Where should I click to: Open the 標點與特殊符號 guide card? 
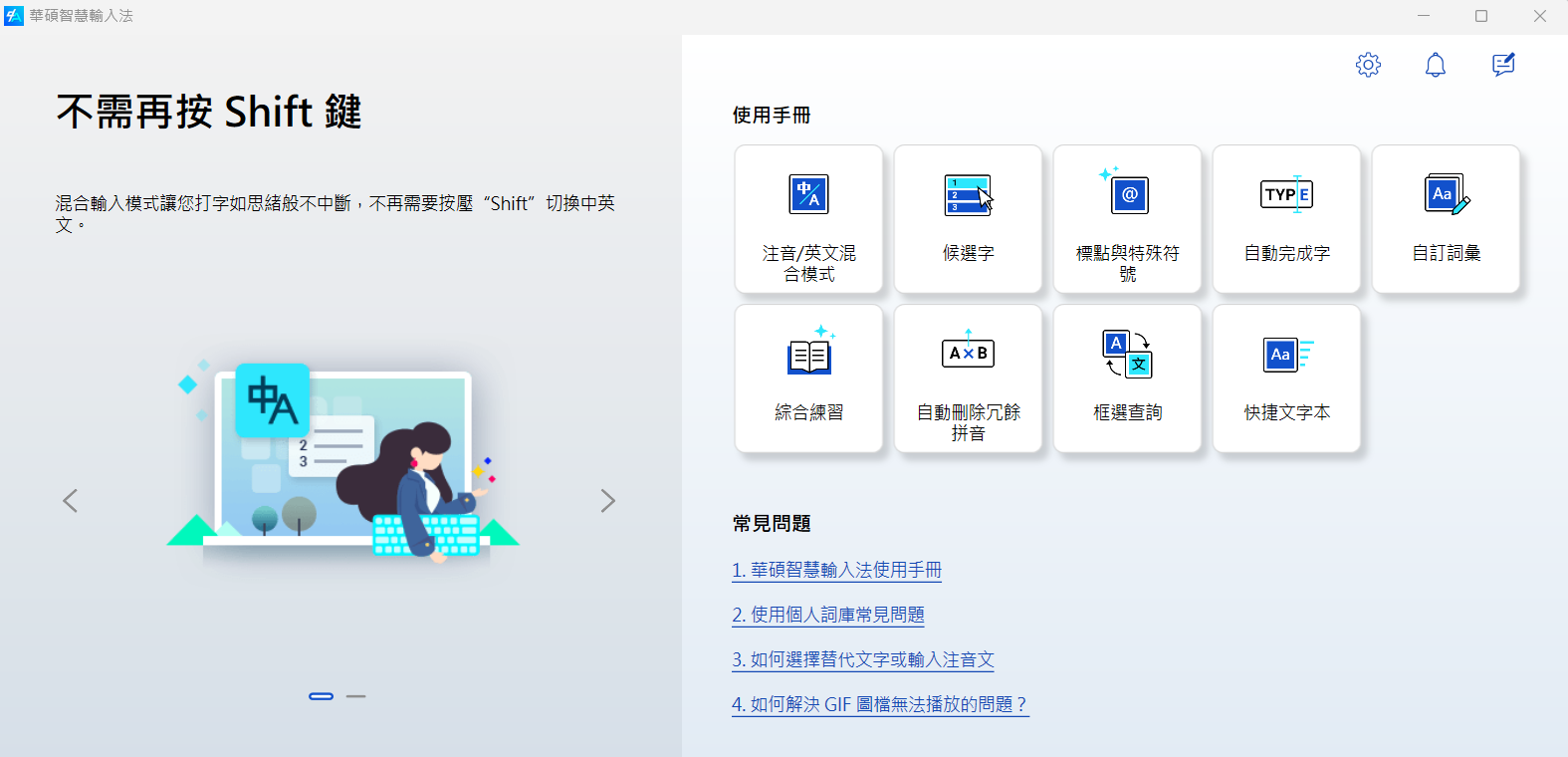pyautogui.click(x=1127, y=219)
